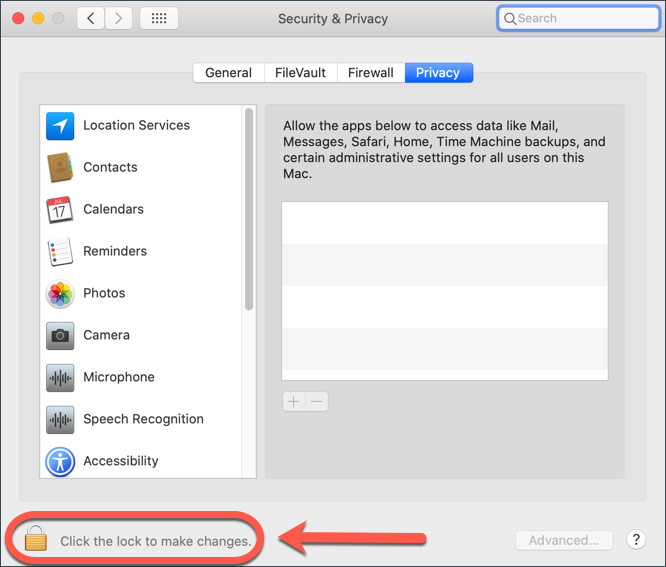This screenshot has width=666, height=567.
Task: Click the Contacts address book icon
Action: (60, 167)
